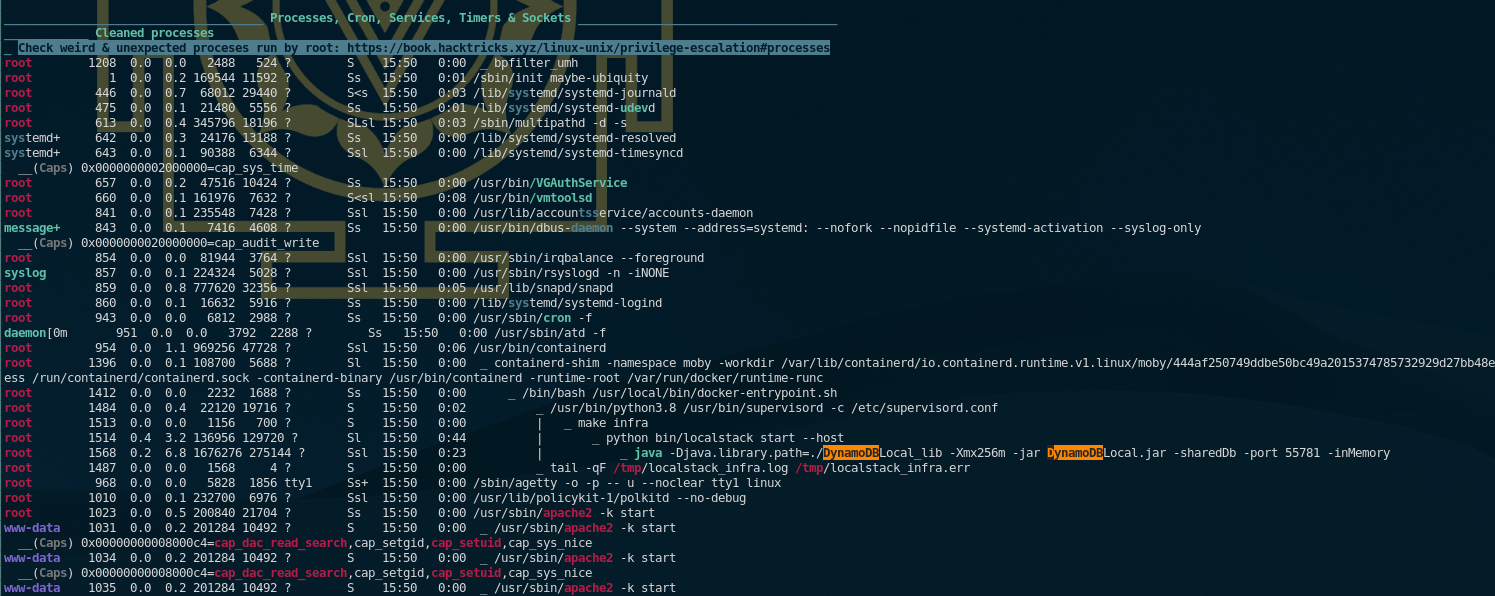The width and height of the screenshot is (1495, 596).
Task: Select '/sbin/multipathd -d -s' command
Action: pos(550,123)
